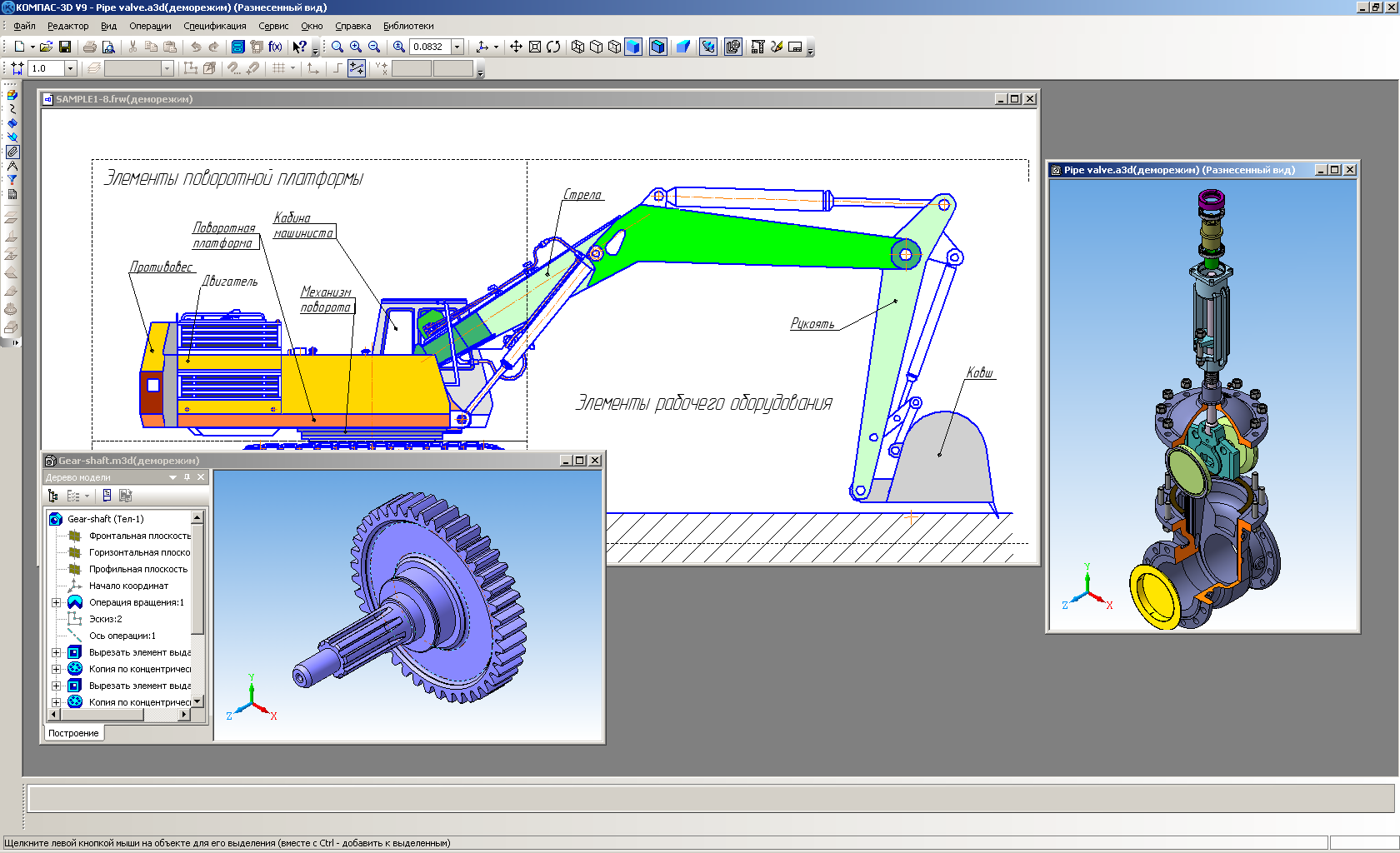Click the model tree horizontal scrollbar right arrow

(x=185, y=714)
